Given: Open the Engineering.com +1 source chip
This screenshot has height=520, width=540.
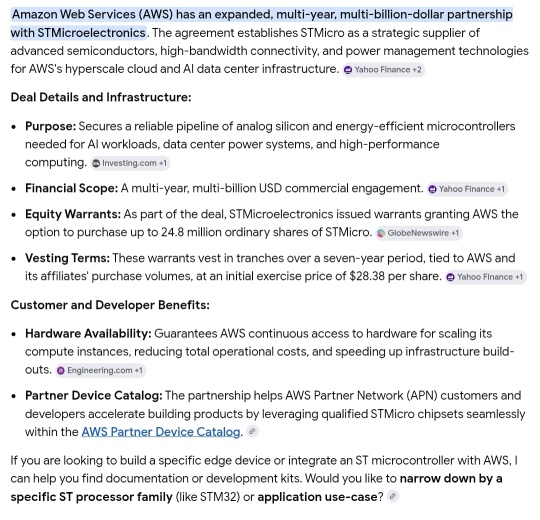Looking at the screenshot, I should click(101, 370).
